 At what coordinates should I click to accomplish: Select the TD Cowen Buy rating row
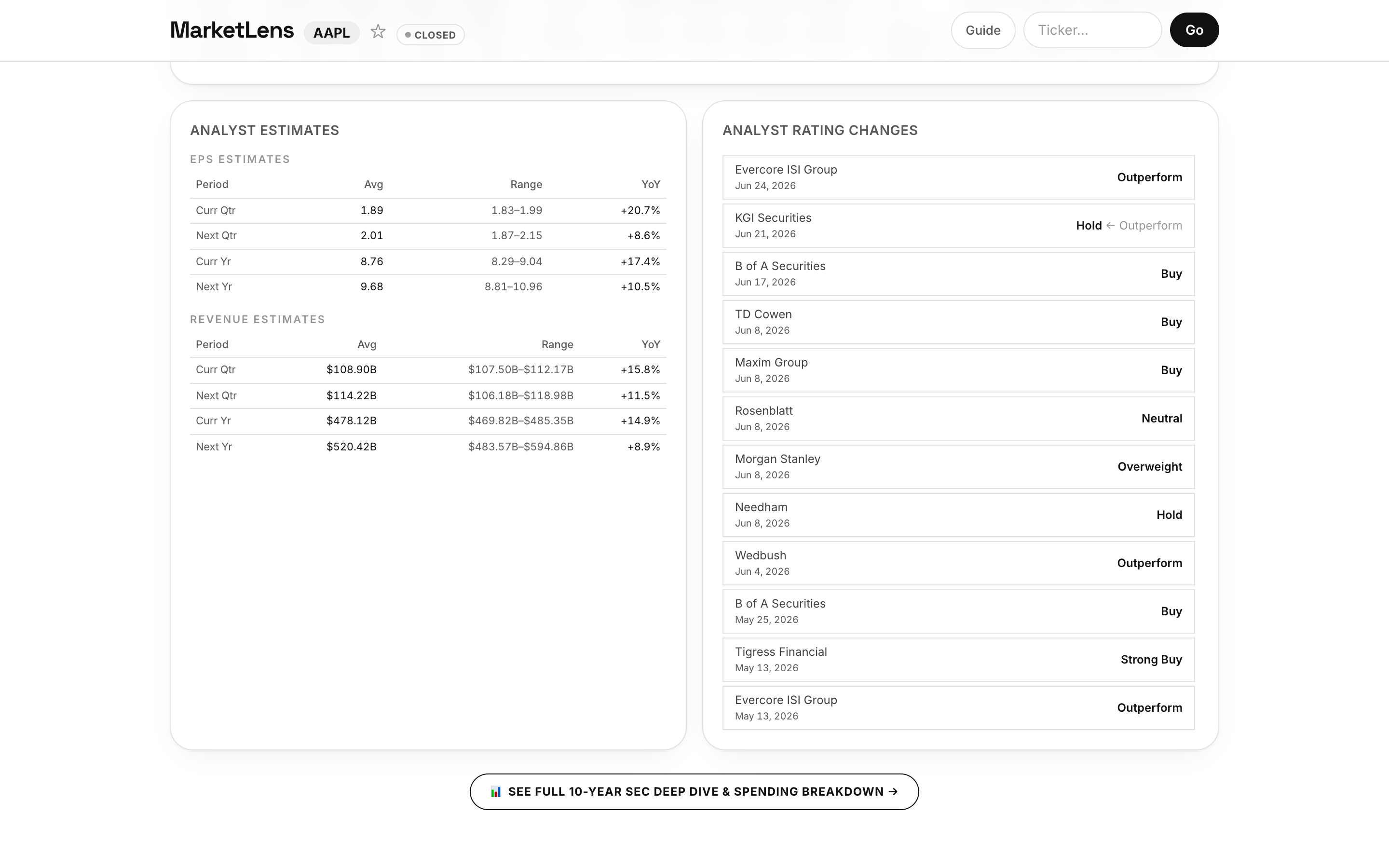(958, 322)
